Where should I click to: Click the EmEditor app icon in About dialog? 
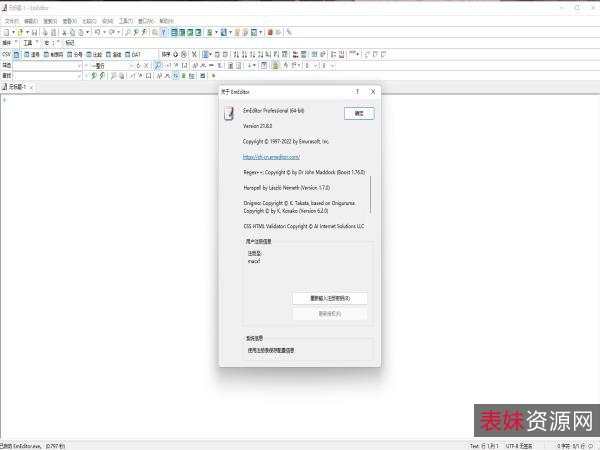[x=229, y=113]
